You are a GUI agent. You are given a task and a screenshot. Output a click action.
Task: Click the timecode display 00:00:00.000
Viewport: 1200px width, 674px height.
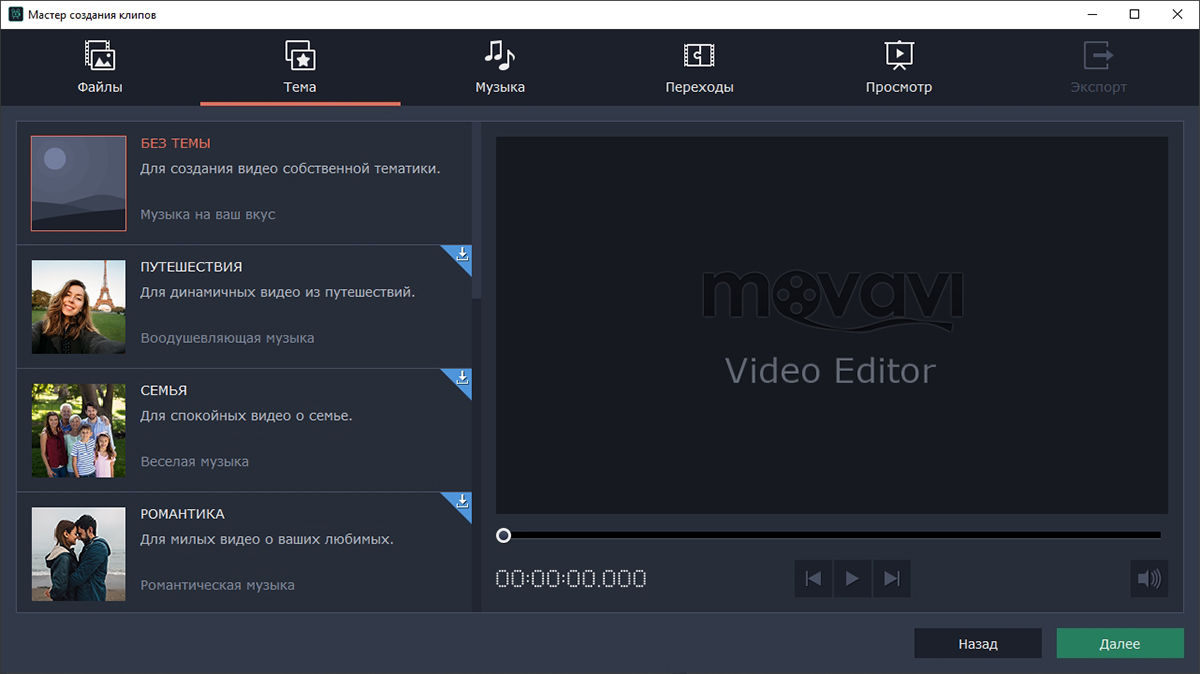pyautogui.click(x=571, y=578)
